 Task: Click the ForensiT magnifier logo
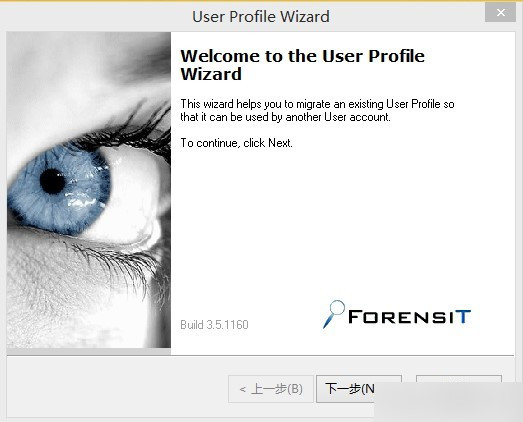point(397,315)
